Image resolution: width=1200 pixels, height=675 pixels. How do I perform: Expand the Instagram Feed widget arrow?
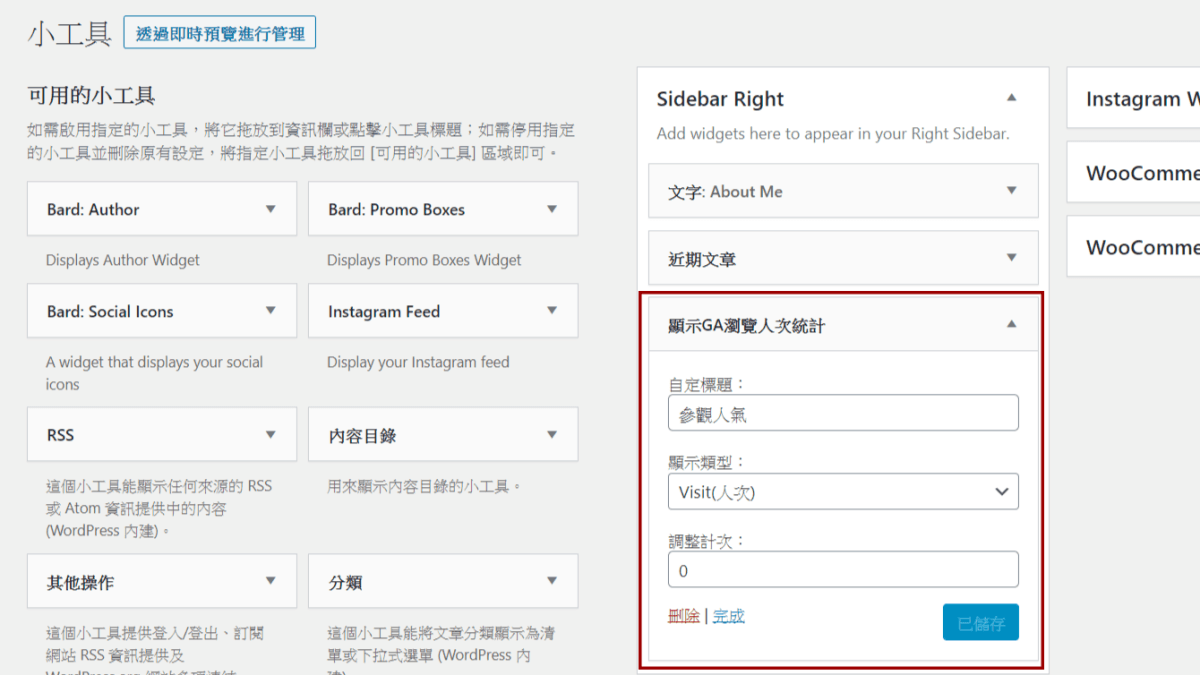click(x=552, y=311)
